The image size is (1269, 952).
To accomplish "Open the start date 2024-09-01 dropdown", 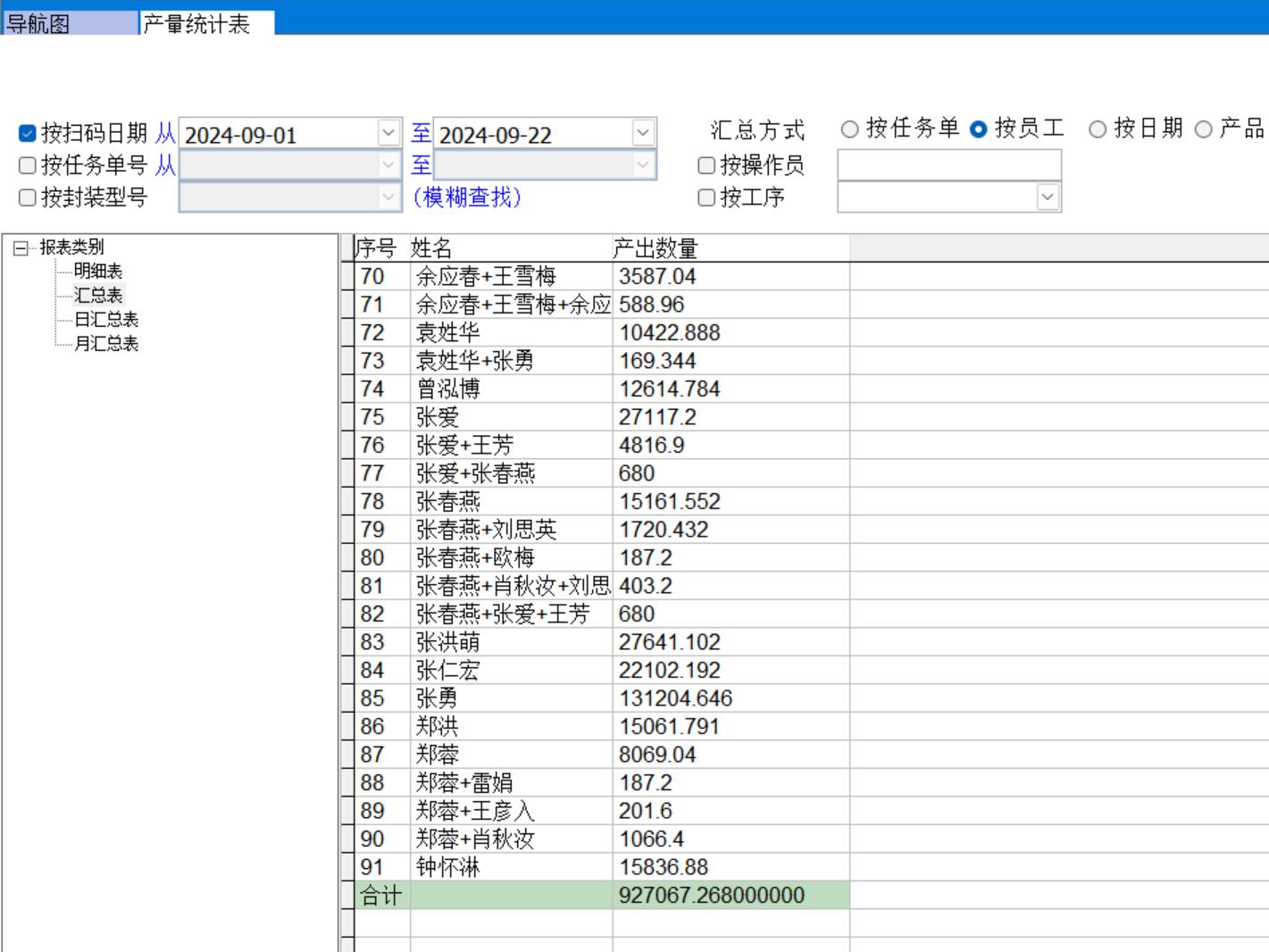I will point(388,134).
